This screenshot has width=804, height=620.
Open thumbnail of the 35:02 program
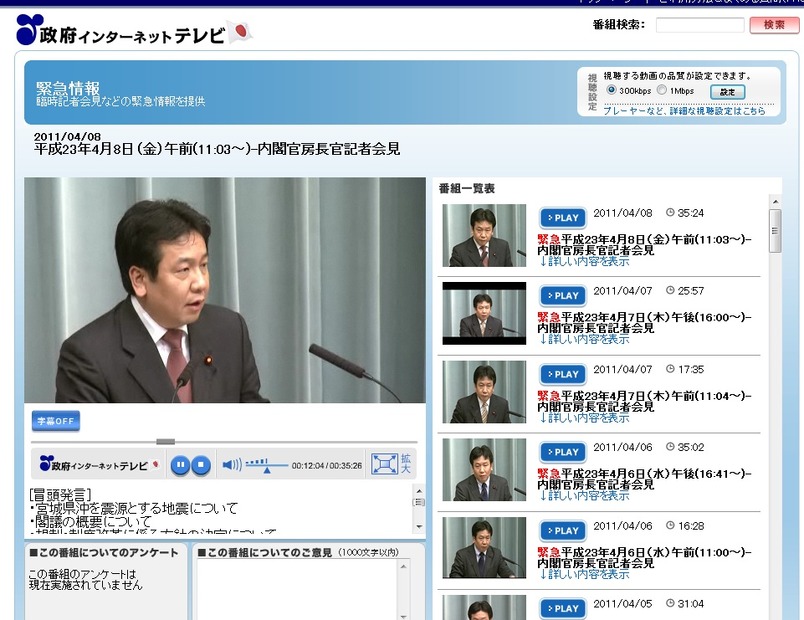(x=484, y=470)
